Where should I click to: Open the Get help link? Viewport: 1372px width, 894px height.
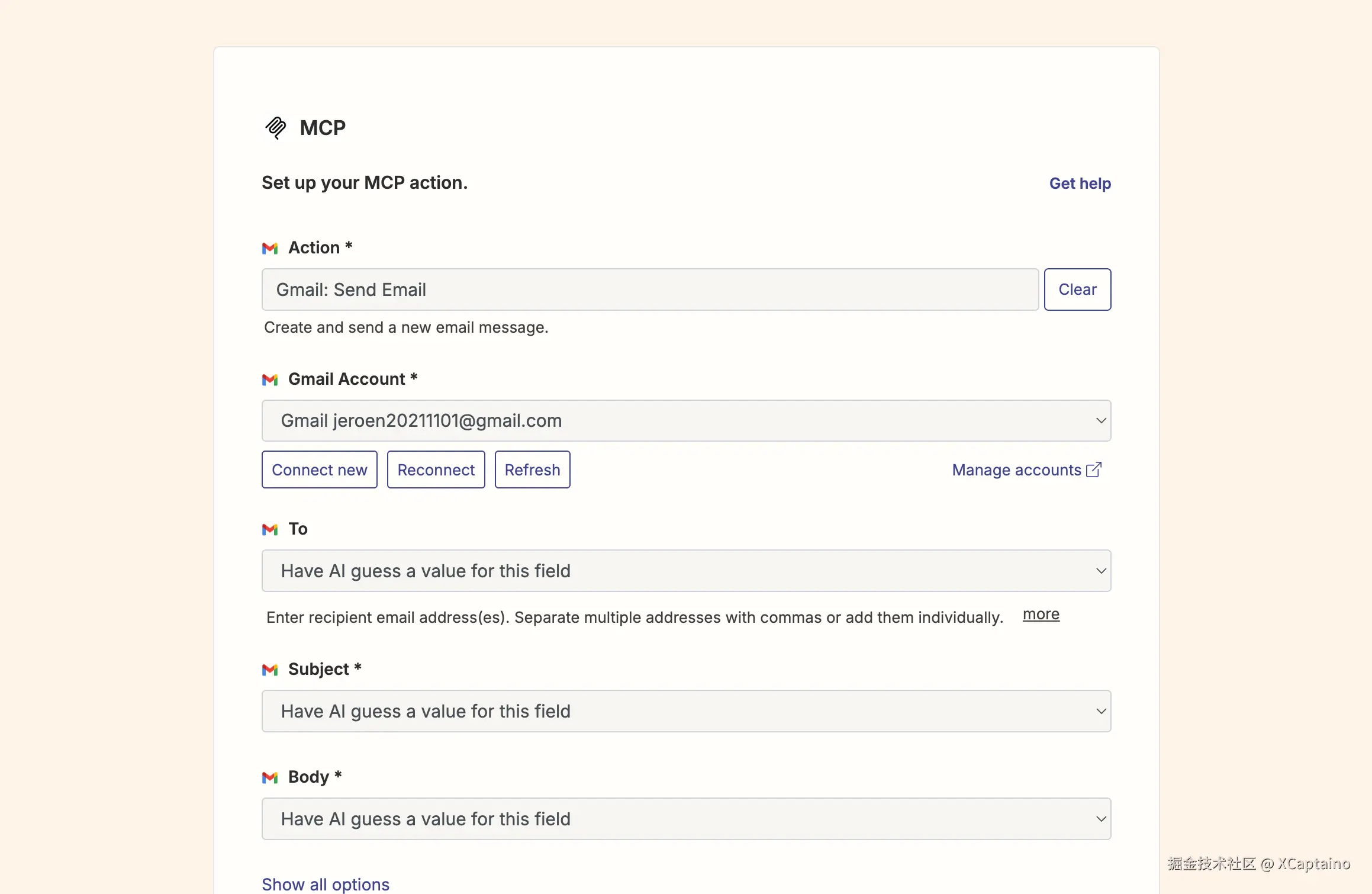point(1080,184)
